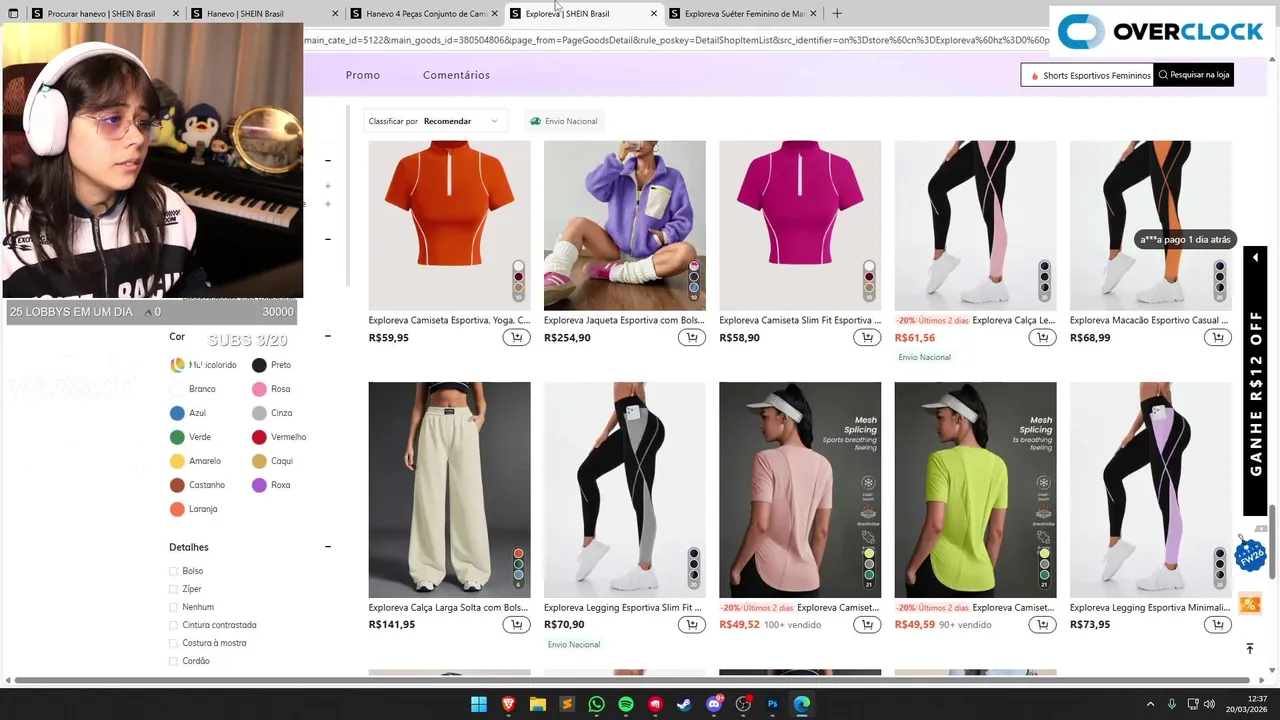Switch to Hanevo 4 Peças Conjunto tab
1280x720 pixels.
tap(426, 13)
